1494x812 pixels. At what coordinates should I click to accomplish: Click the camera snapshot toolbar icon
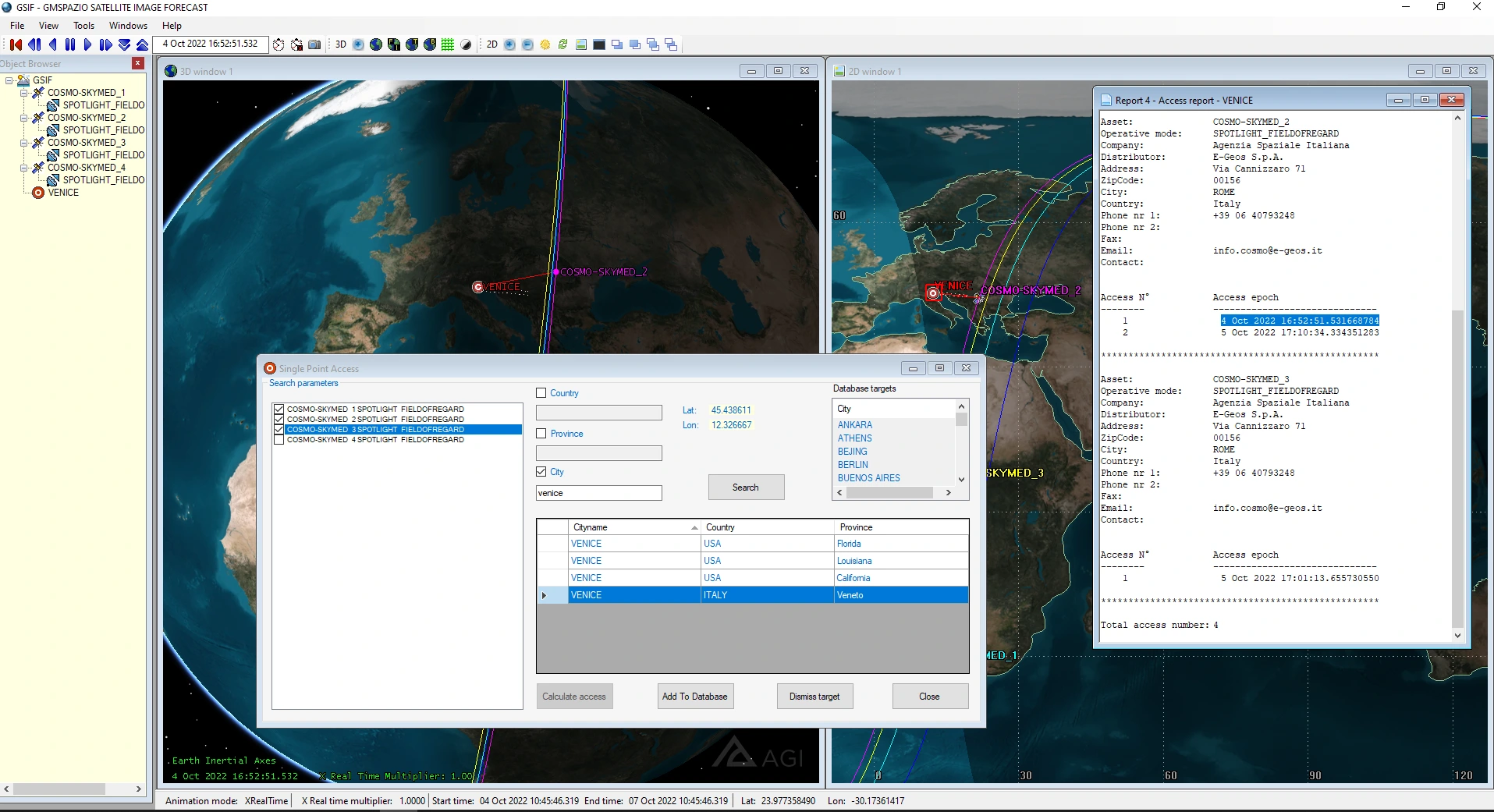314,44
